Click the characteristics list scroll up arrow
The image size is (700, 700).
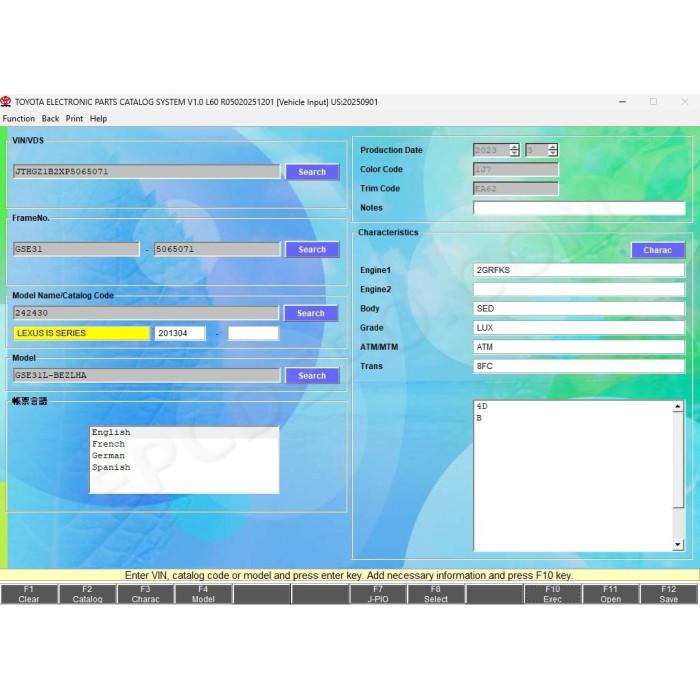(678, 406)
